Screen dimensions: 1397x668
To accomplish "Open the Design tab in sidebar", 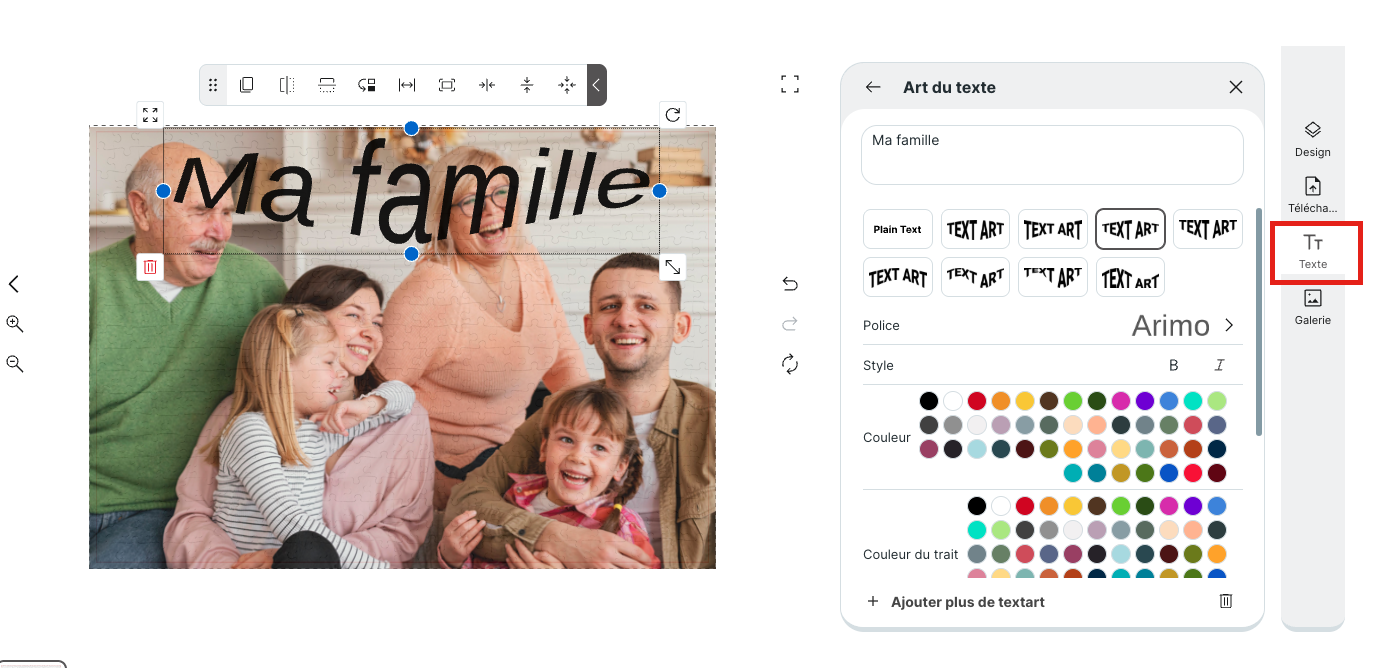I will tap(1313, 140).
